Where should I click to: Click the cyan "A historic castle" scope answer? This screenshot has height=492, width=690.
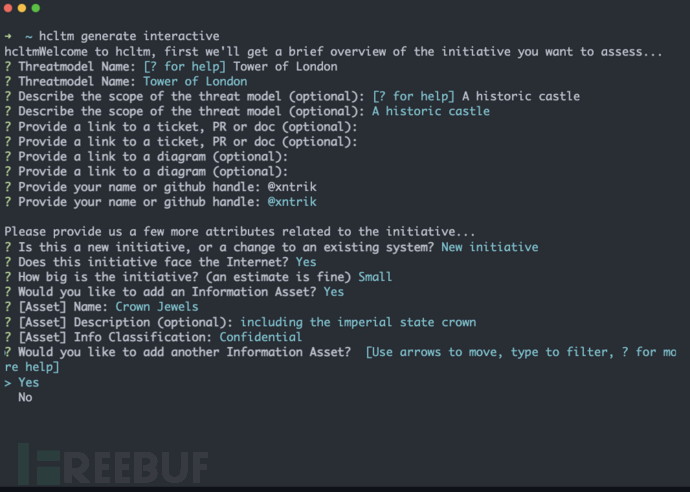(431, 111)
